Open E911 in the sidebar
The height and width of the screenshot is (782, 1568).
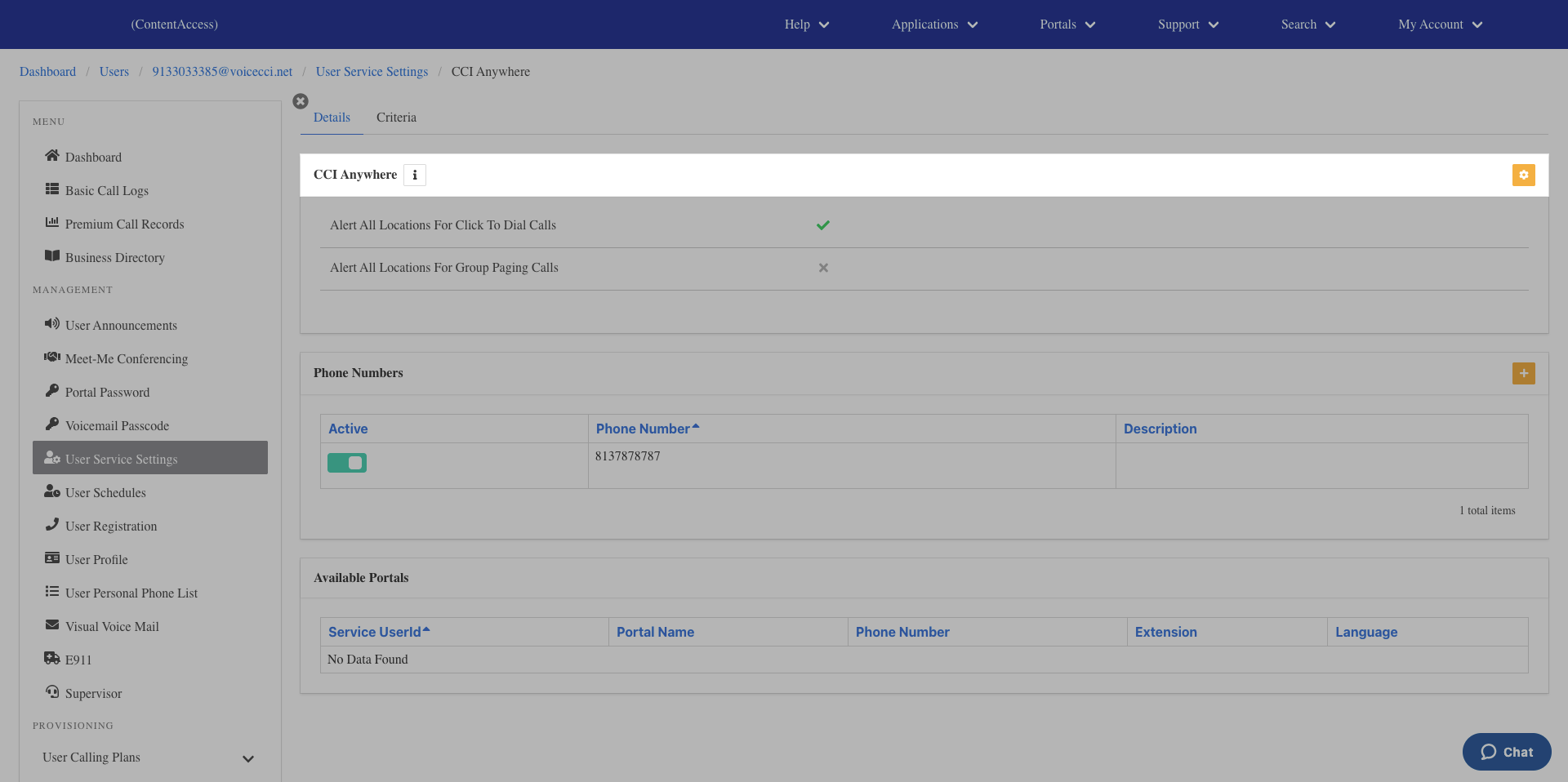[x=78, y=660]
